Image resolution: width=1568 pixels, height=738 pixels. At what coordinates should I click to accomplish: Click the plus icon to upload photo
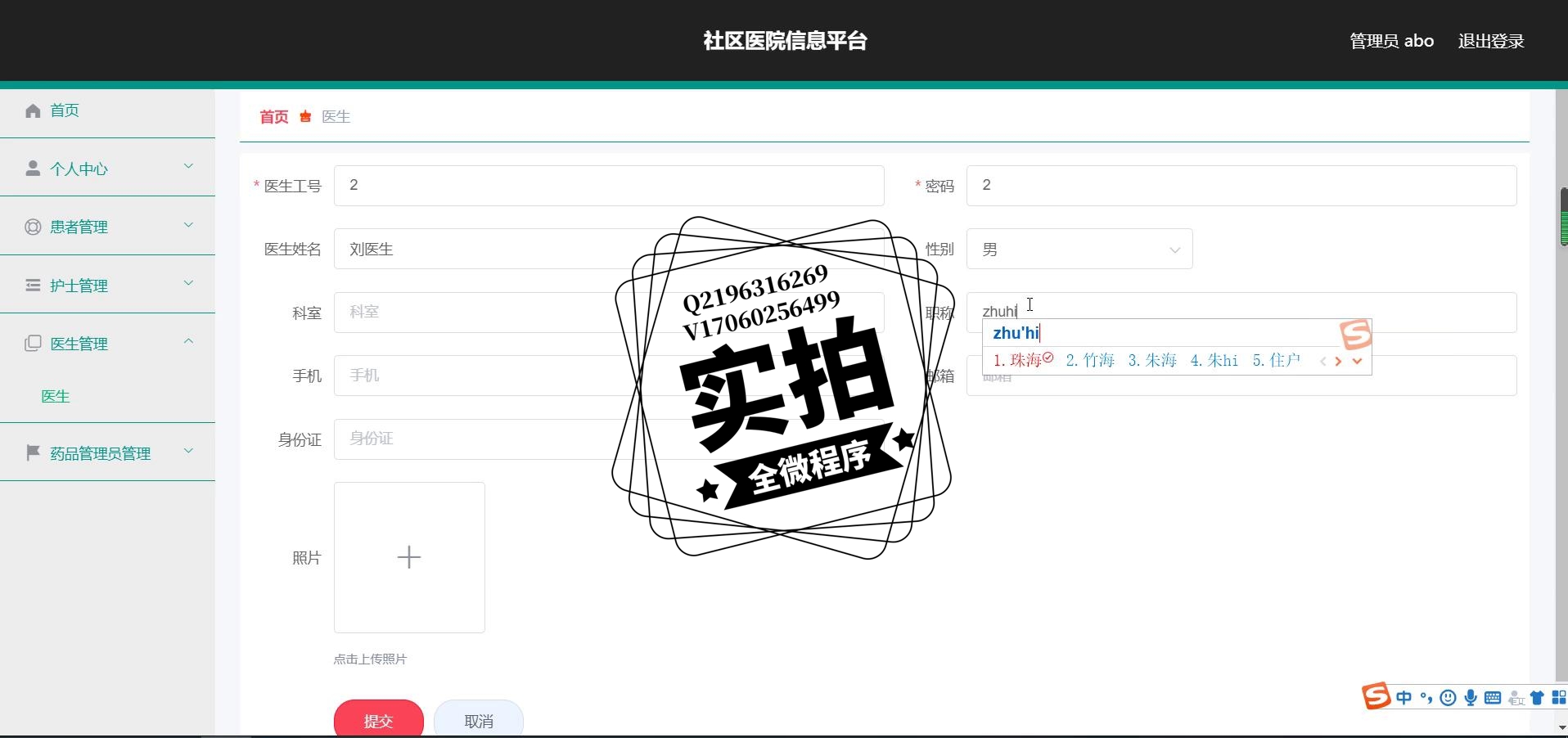click(x=409, y=557)
